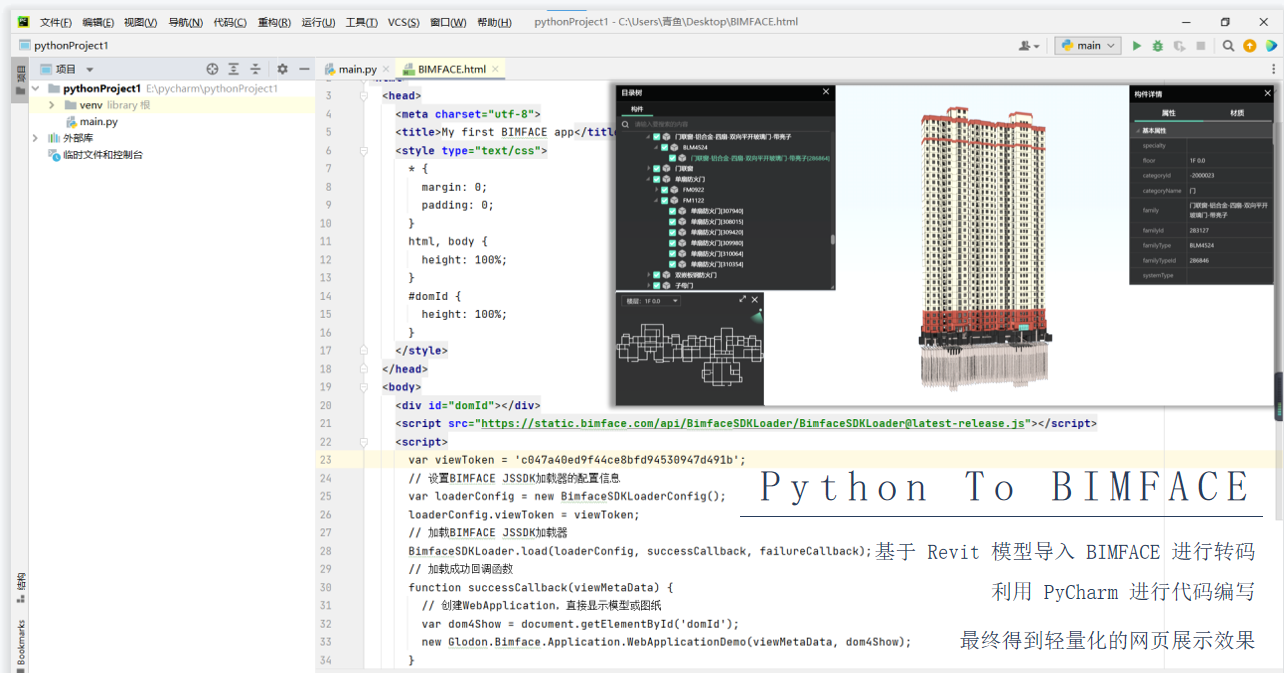Screen dimensions: 1284x673
Task: Expand the 外部库 node
Action: pos(36,138)
